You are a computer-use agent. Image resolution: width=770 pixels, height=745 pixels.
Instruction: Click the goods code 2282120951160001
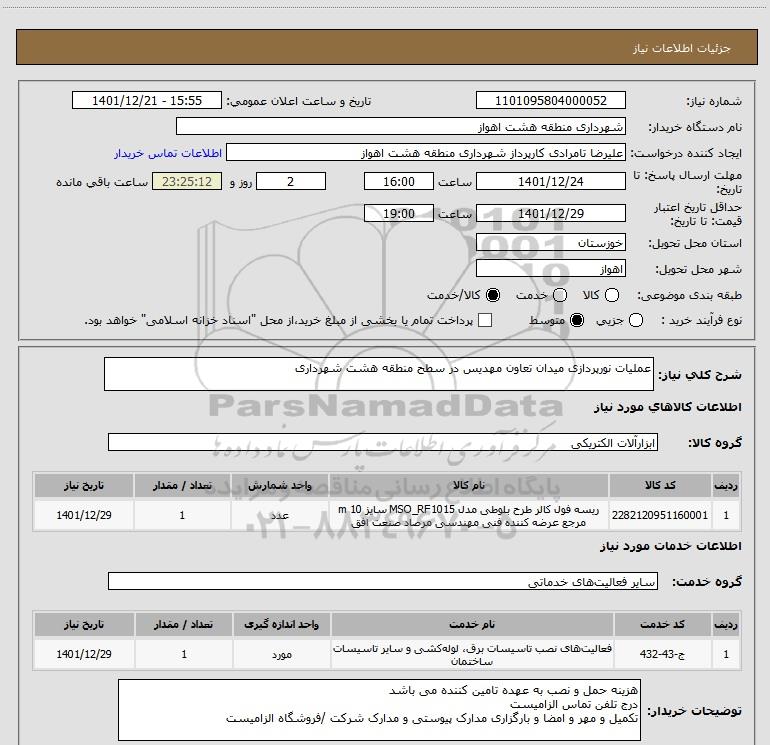pyautogui.click(x=660, y=515)
